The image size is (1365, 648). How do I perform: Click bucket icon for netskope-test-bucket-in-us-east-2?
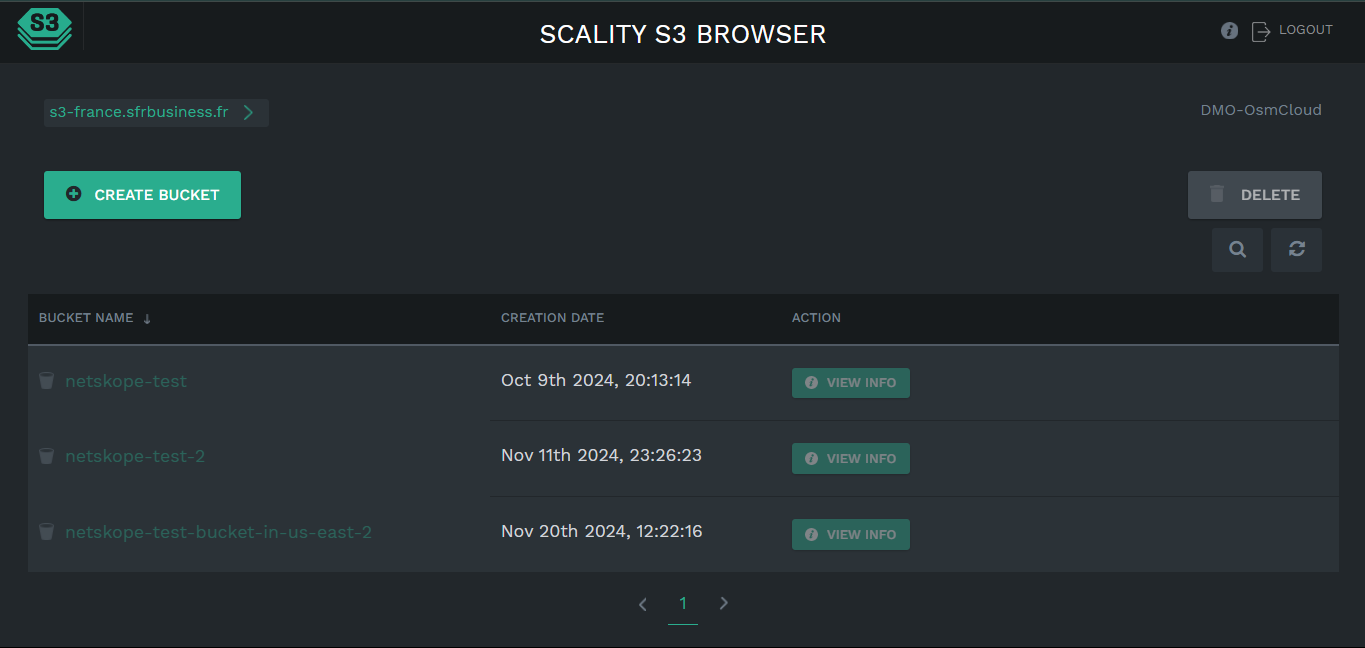click(46, 532)
